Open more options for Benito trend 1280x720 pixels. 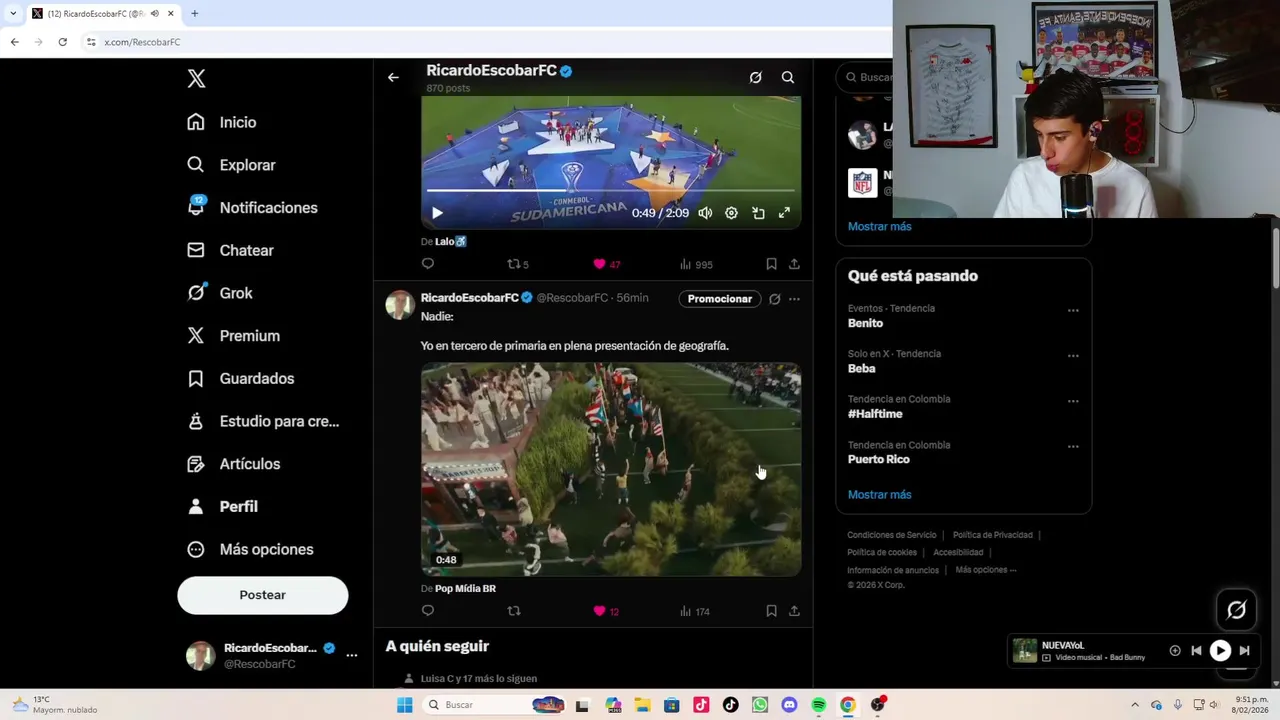(1073, 310)
